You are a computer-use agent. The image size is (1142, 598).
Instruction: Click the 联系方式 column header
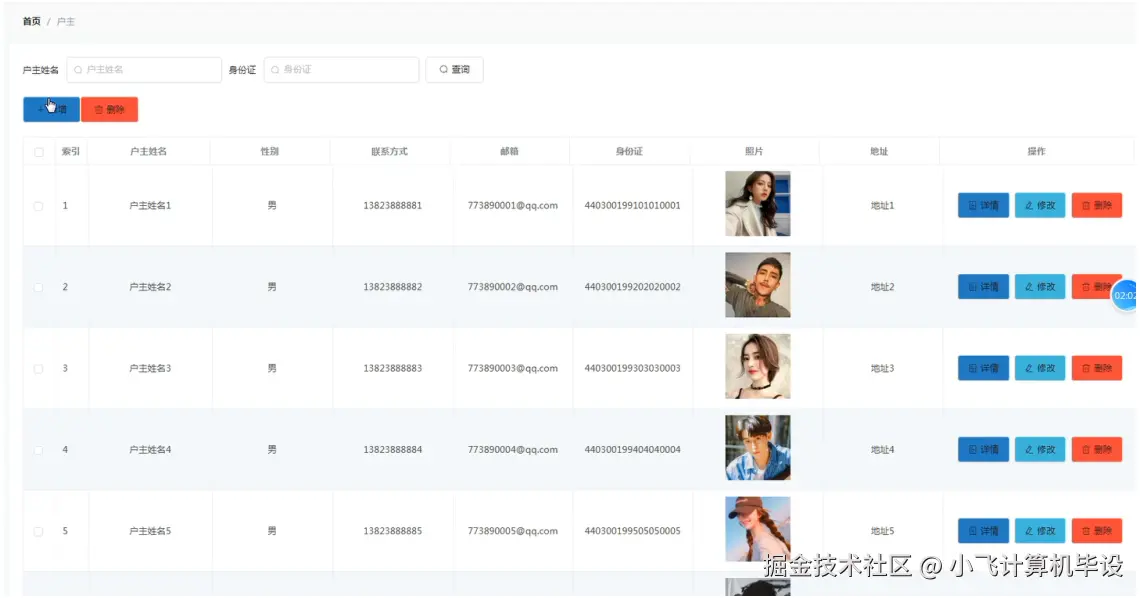coord(390,152)
